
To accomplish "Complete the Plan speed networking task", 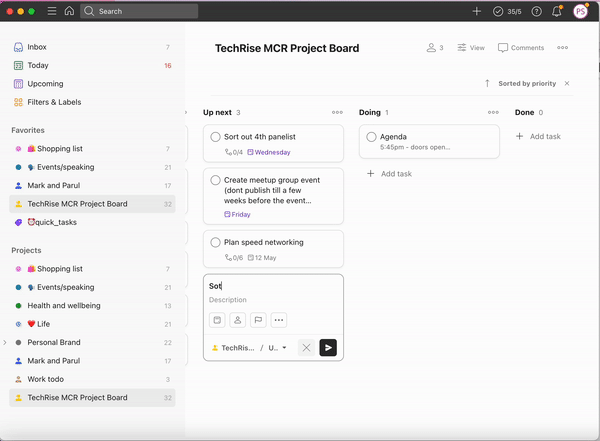I will pos(215,242).
